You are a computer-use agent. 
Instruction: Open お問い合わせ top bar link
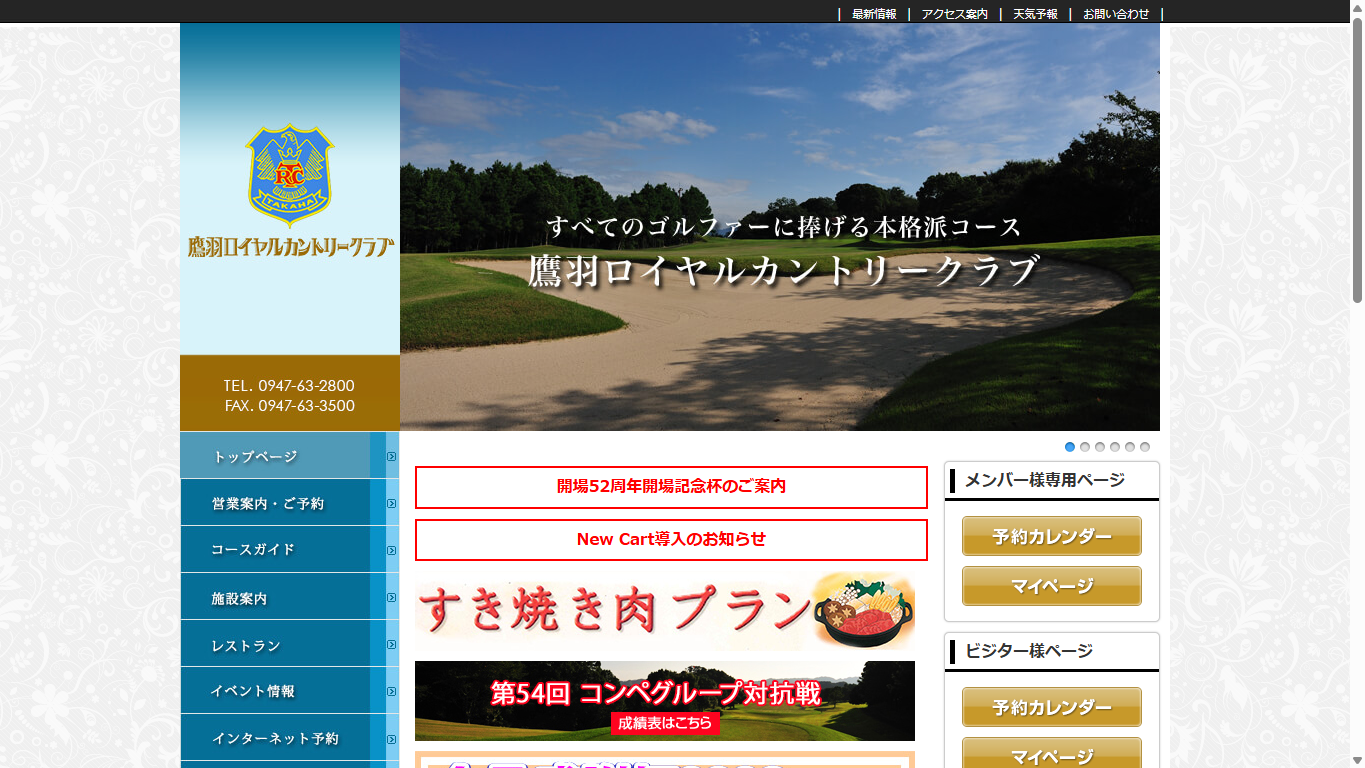(x=1116, y=14)
